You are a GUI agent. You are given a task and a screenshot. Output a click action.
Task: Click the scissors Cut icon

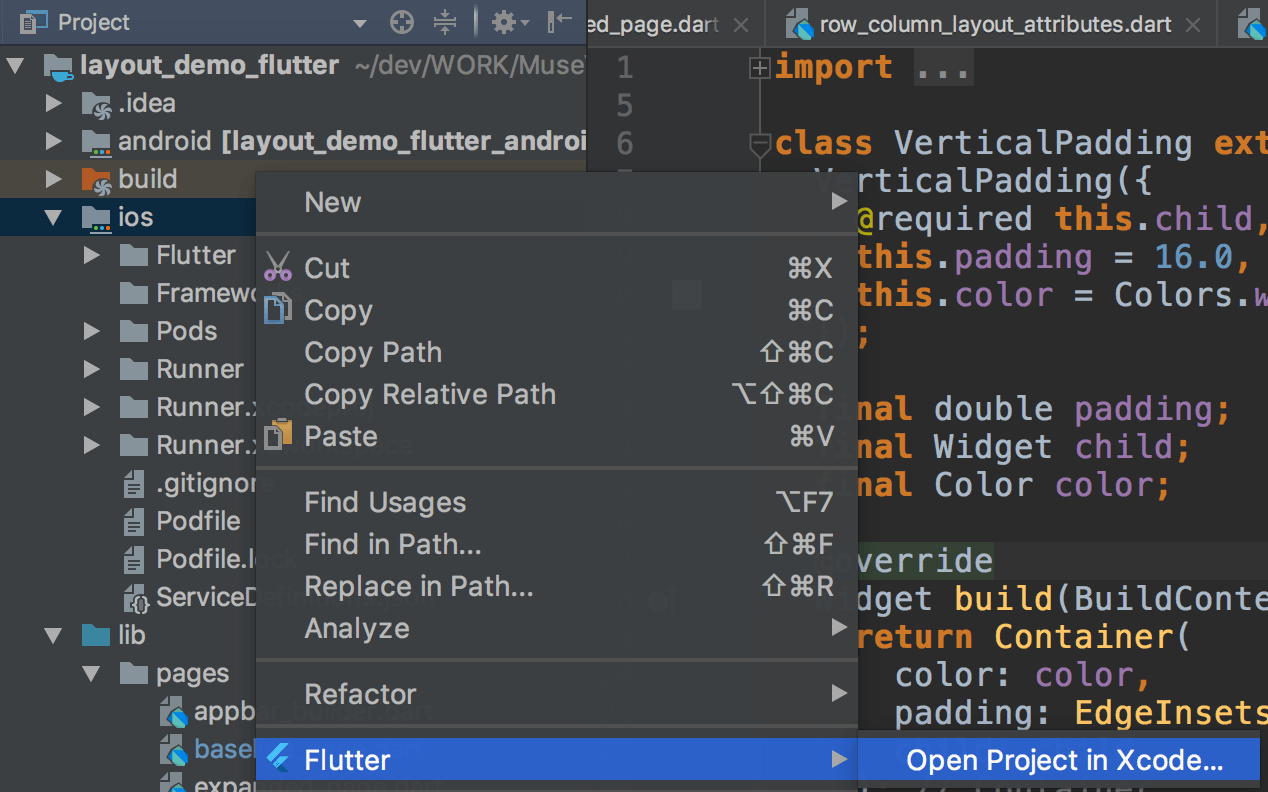point(278,268)
